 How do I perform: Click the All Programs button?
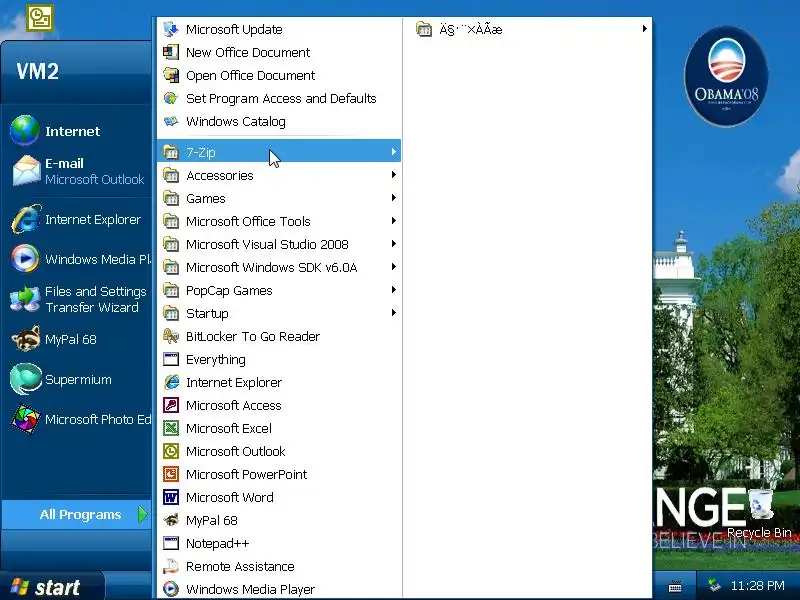click(77, 514)
